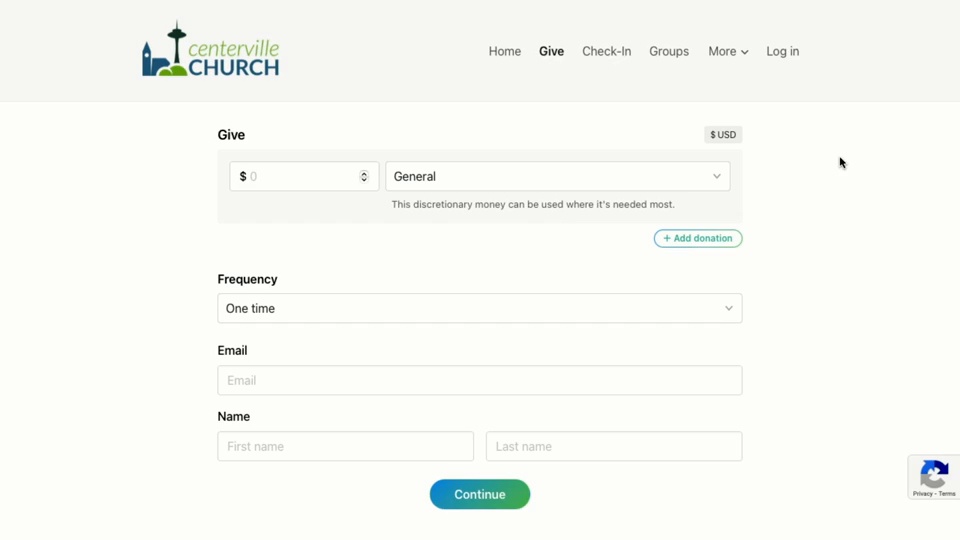Screen dimensions: 960x540
Task: Select the Last name field
Action: click(614, 446)
